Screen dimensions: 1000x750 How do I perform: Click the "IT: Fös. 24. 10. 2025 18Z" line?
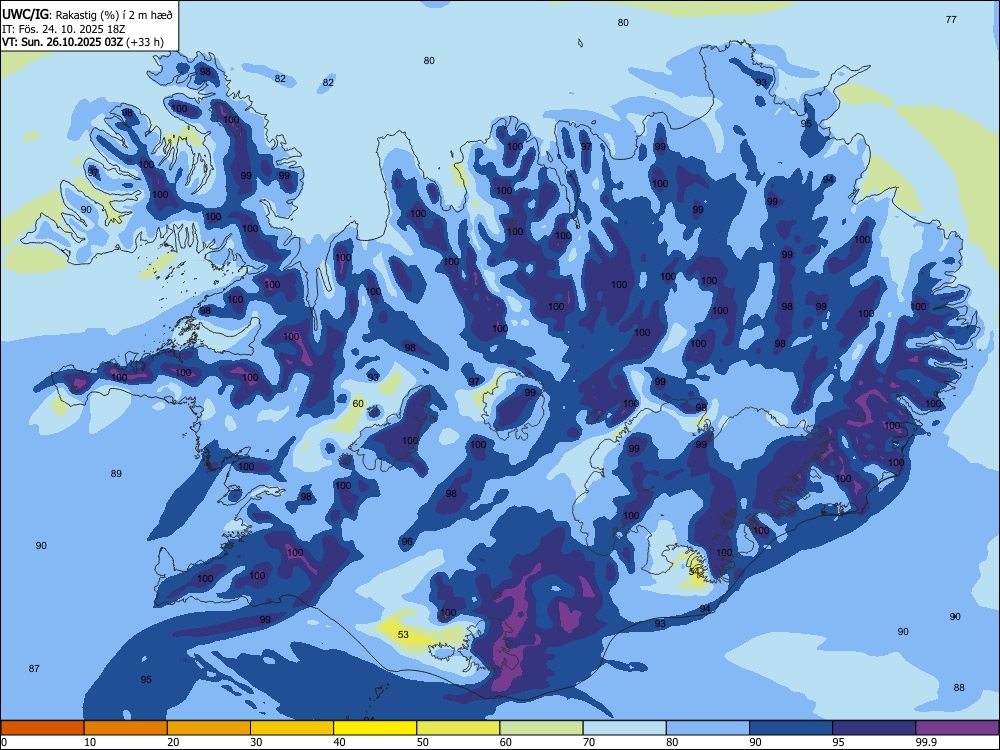point(64,29)
